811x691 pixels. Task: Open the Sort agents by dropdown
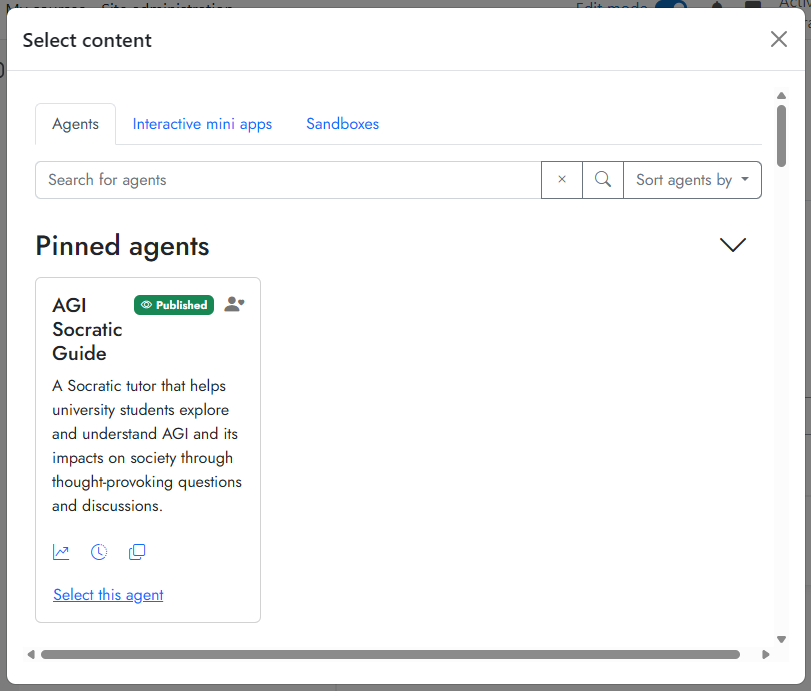click(x=693, y=179)
